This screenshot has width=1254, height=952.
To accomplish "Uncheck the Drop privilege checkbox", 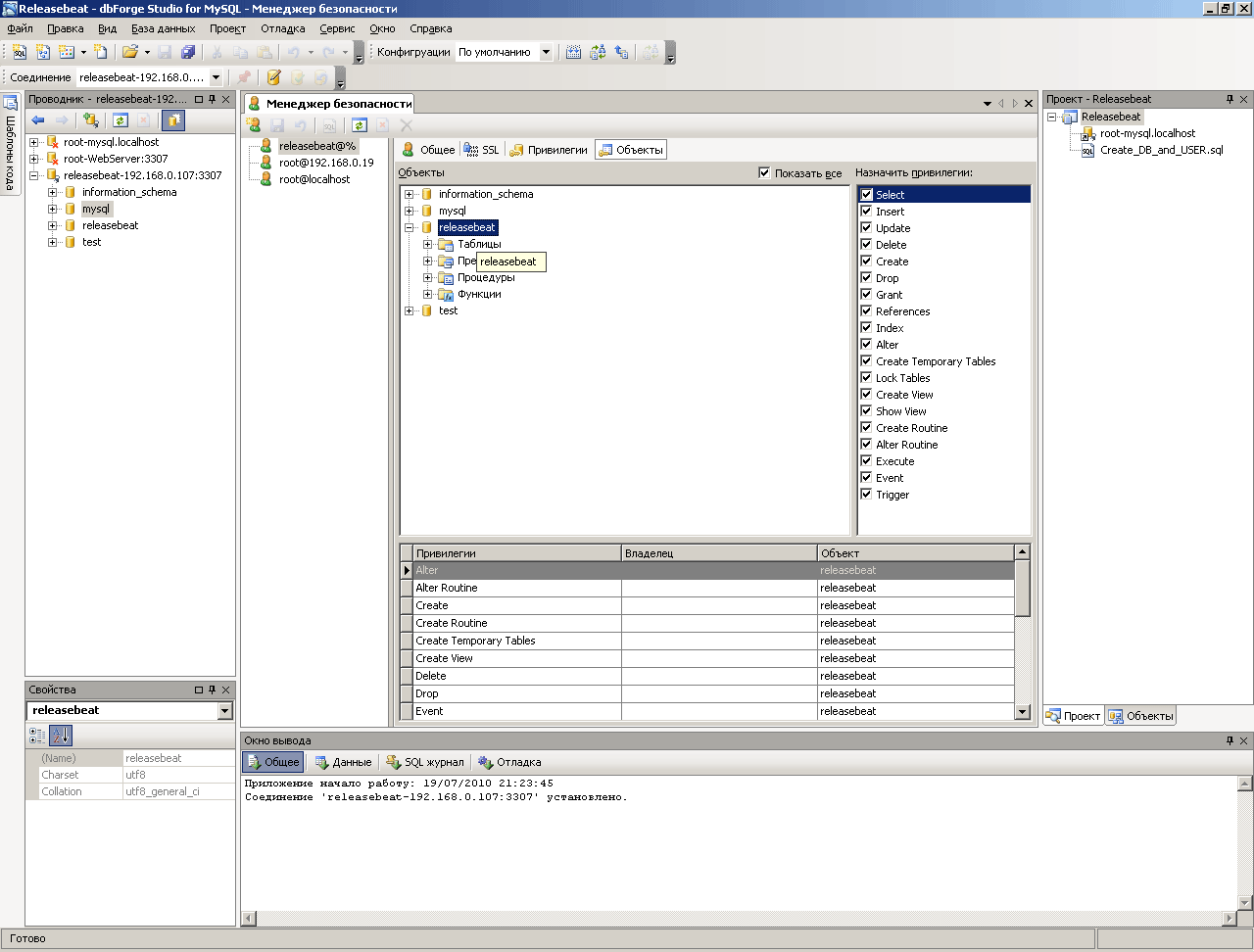I will point(866,278).
